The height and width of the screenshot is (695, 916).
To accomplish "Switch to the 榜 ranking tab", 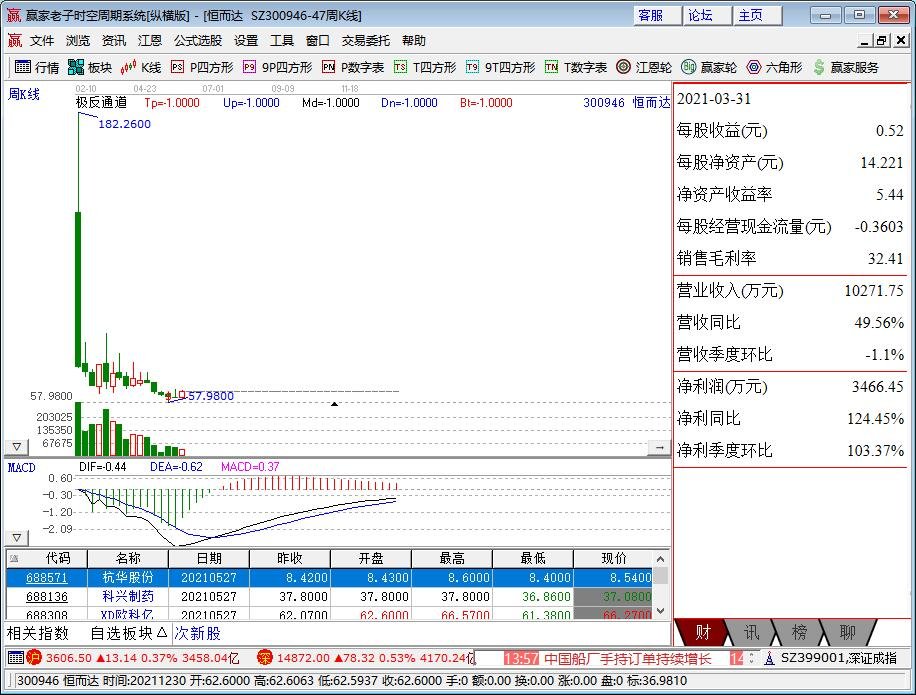I will coord(799,632).
